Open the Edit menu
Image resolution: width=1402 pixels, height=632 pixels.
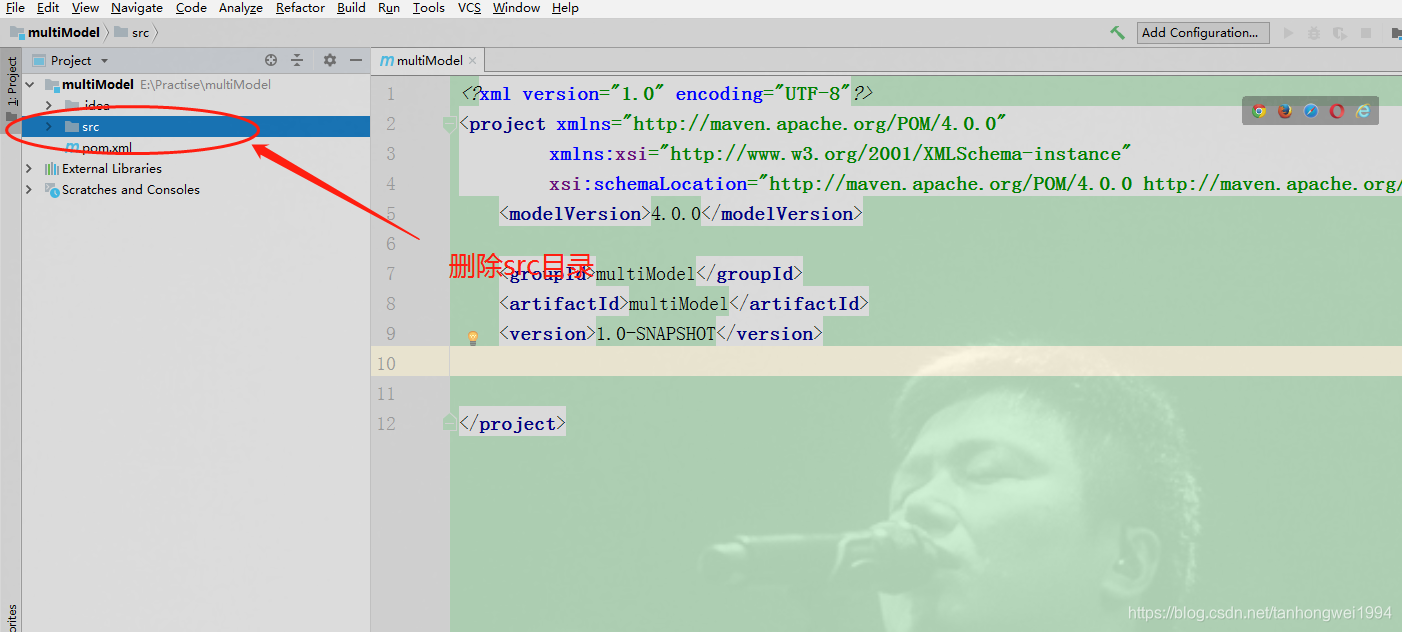[x=48, y=8]
